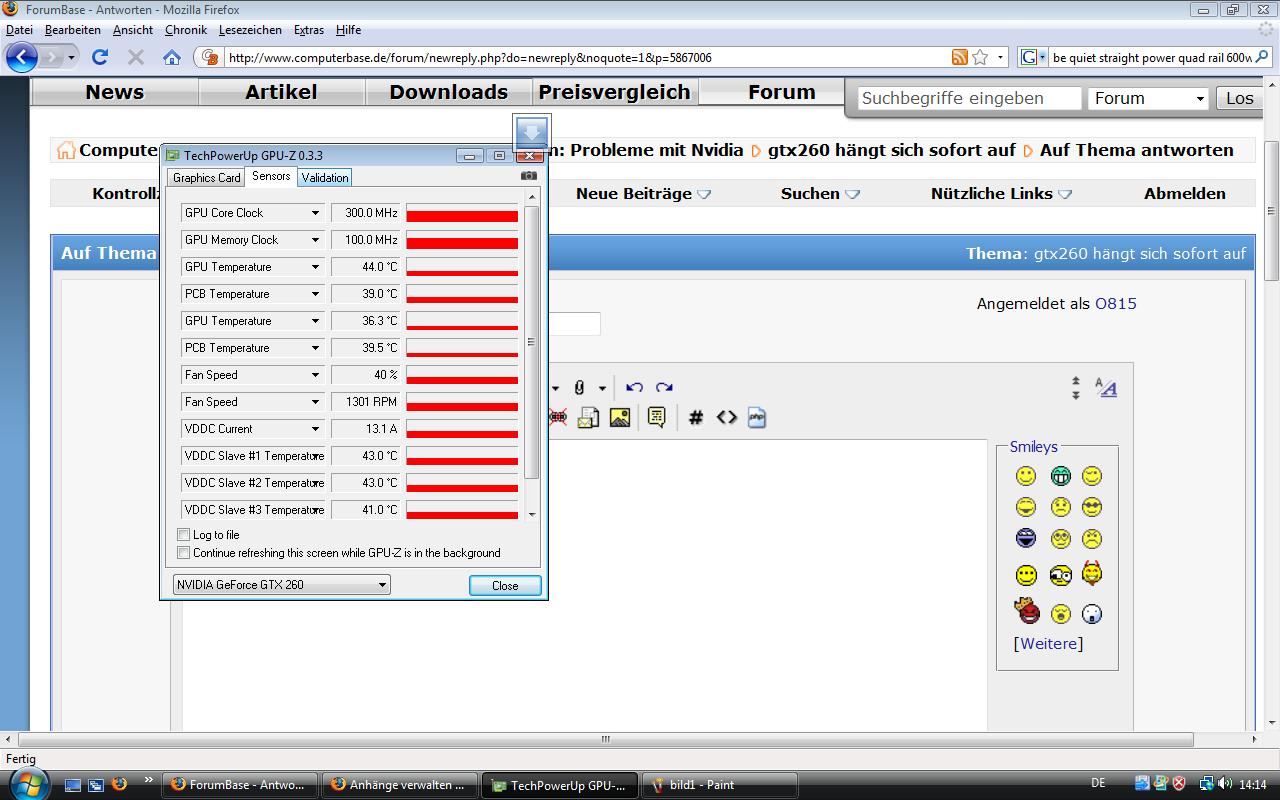Toggle Continue refreshing in background checkbox
This screenshot has height=800, width=1280.
tap(184, 552)
